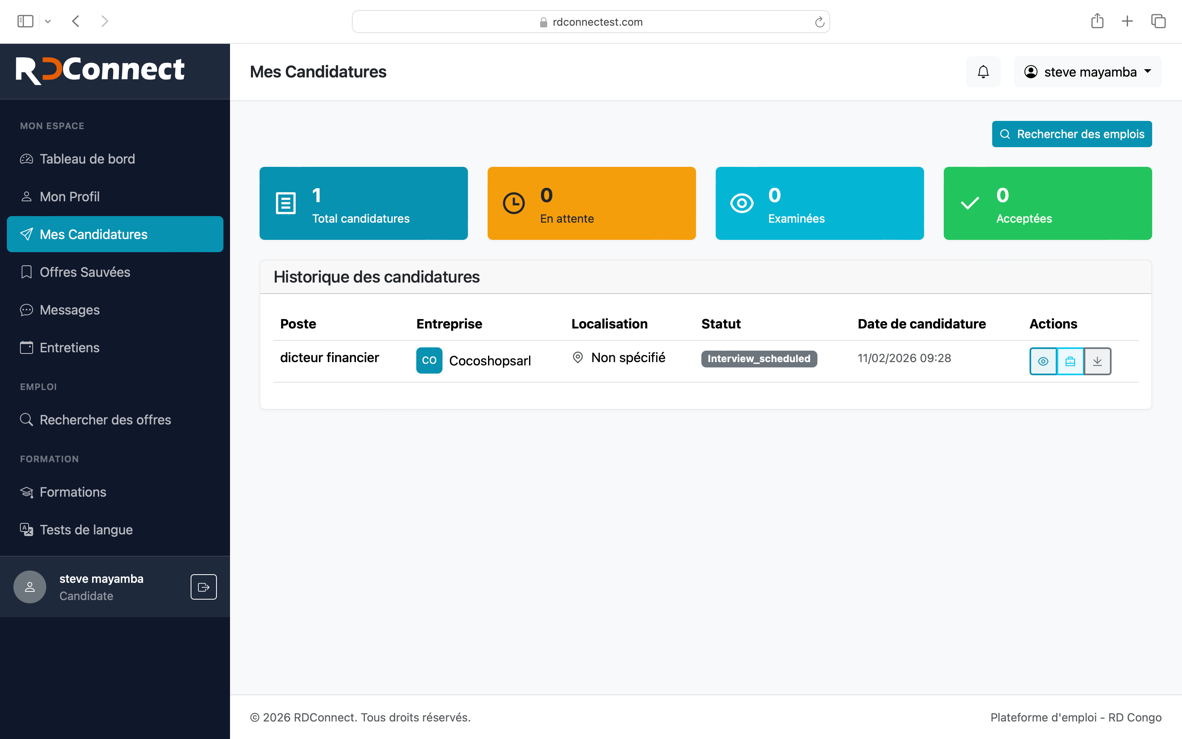Navigate to Entretiens in sidebar
1182x739 pixels.
[69, 348]
